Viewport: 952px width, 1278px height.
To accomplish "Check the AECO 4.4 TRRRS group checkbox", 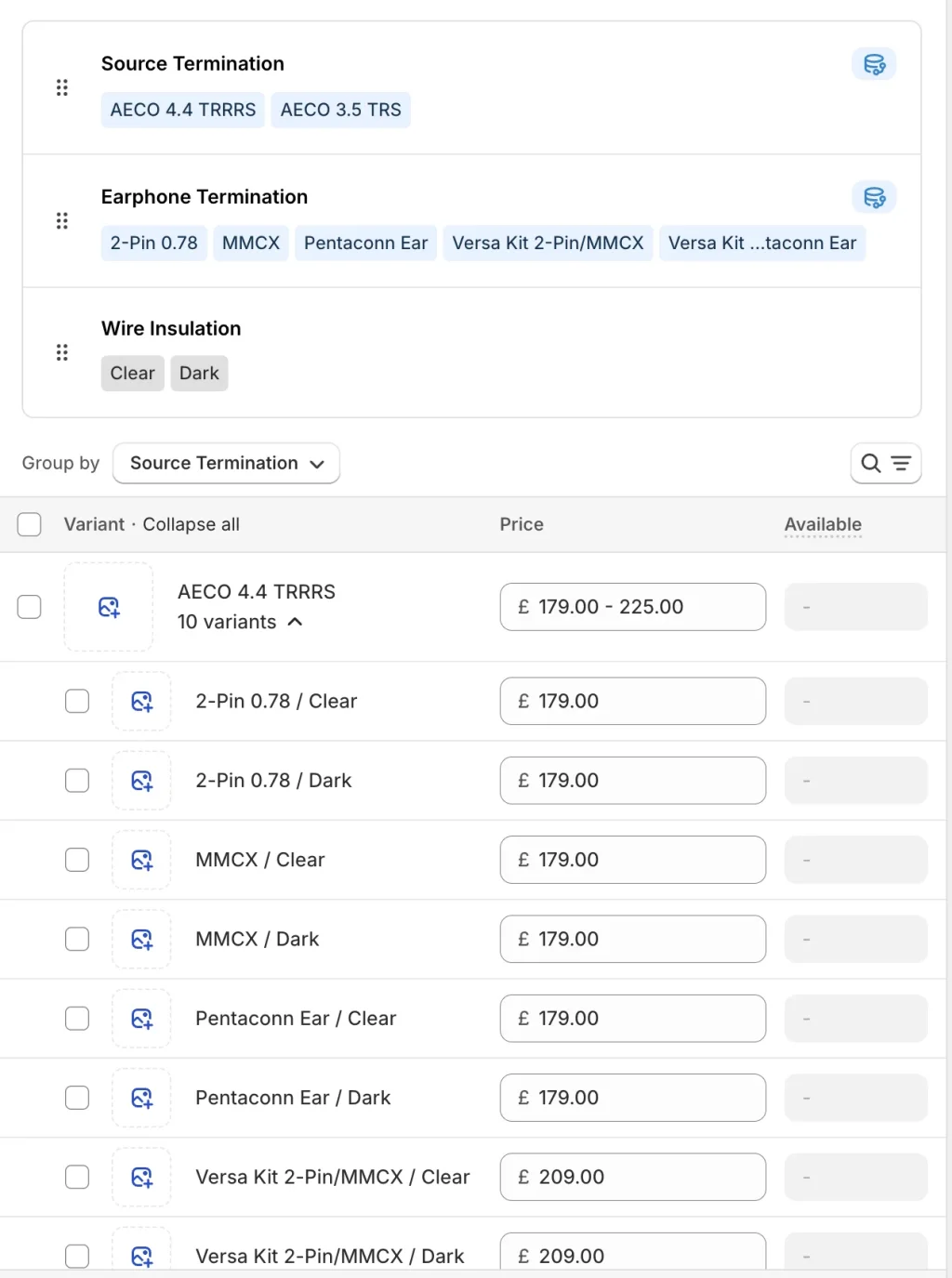I will [x=30, y=607].
